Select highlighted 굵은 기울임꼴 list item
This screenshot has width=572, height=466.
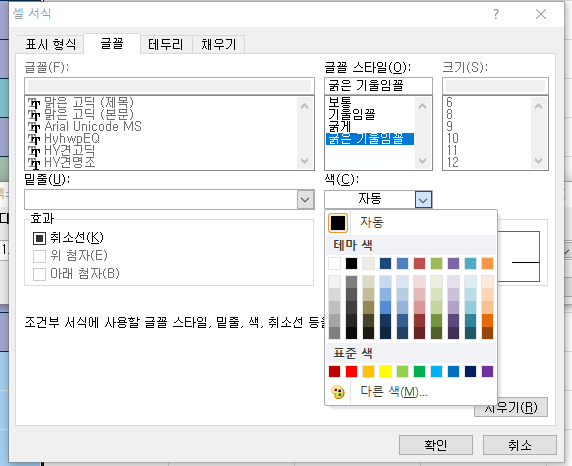(370, 139)
